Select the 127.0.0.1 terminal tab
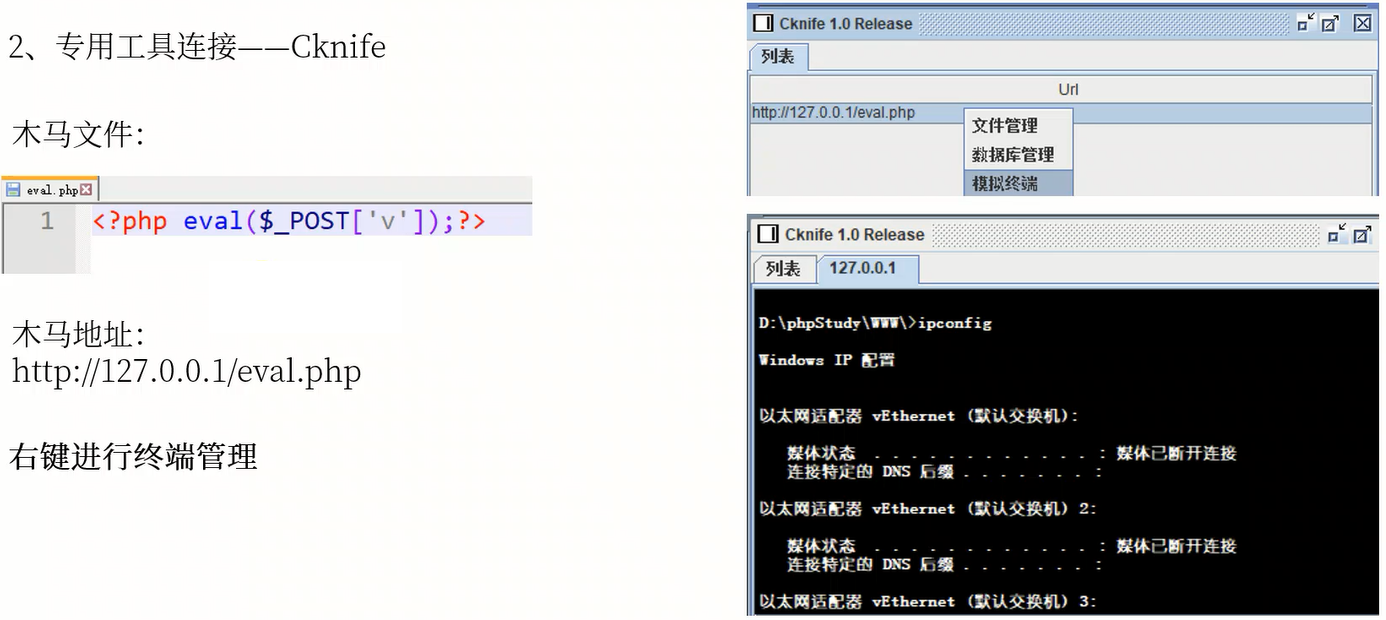Viewport: 1386px width, 620px height. 866,269
